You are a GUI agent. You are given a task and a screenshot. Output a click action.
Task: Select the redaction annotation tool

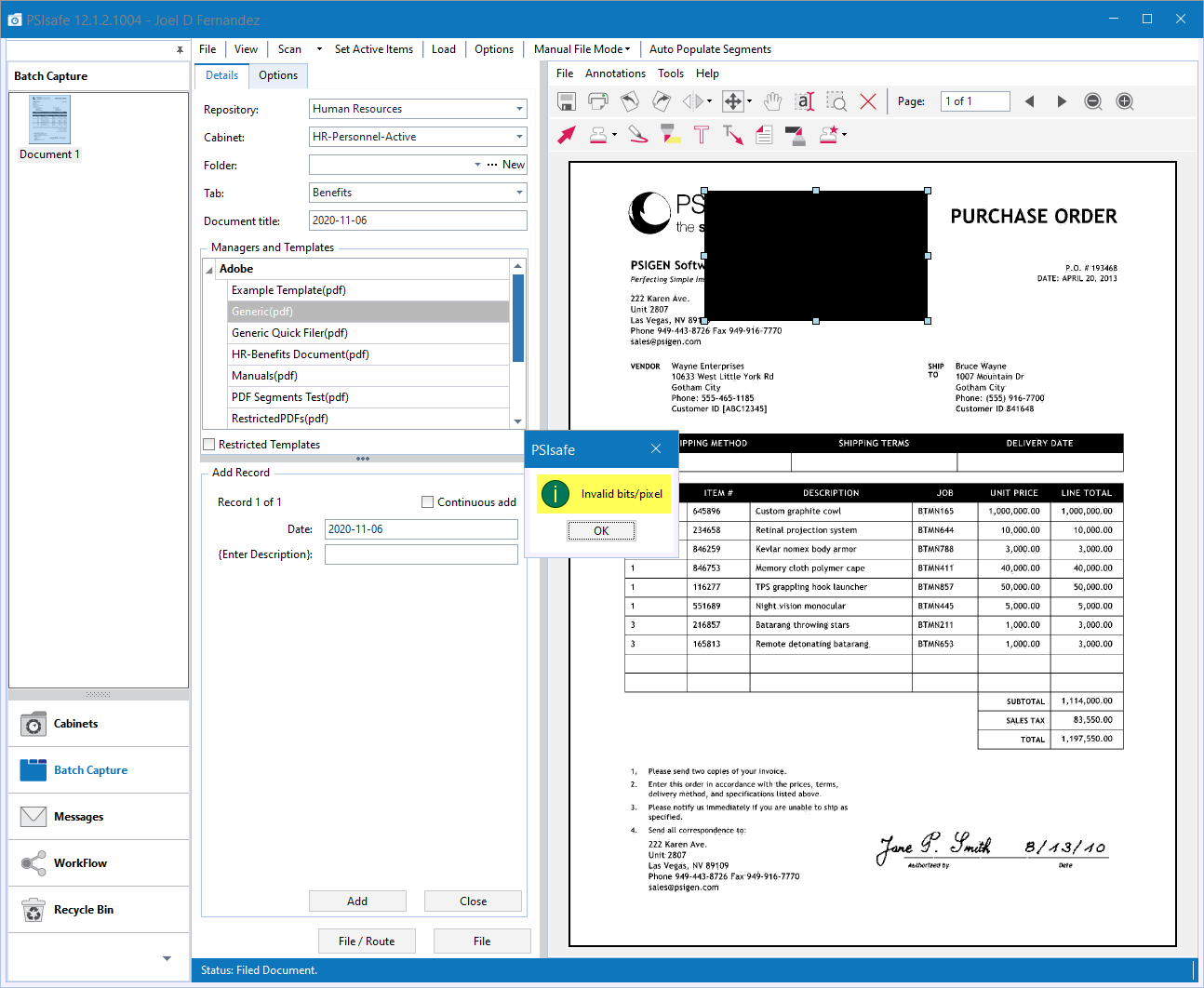[796, 135]
